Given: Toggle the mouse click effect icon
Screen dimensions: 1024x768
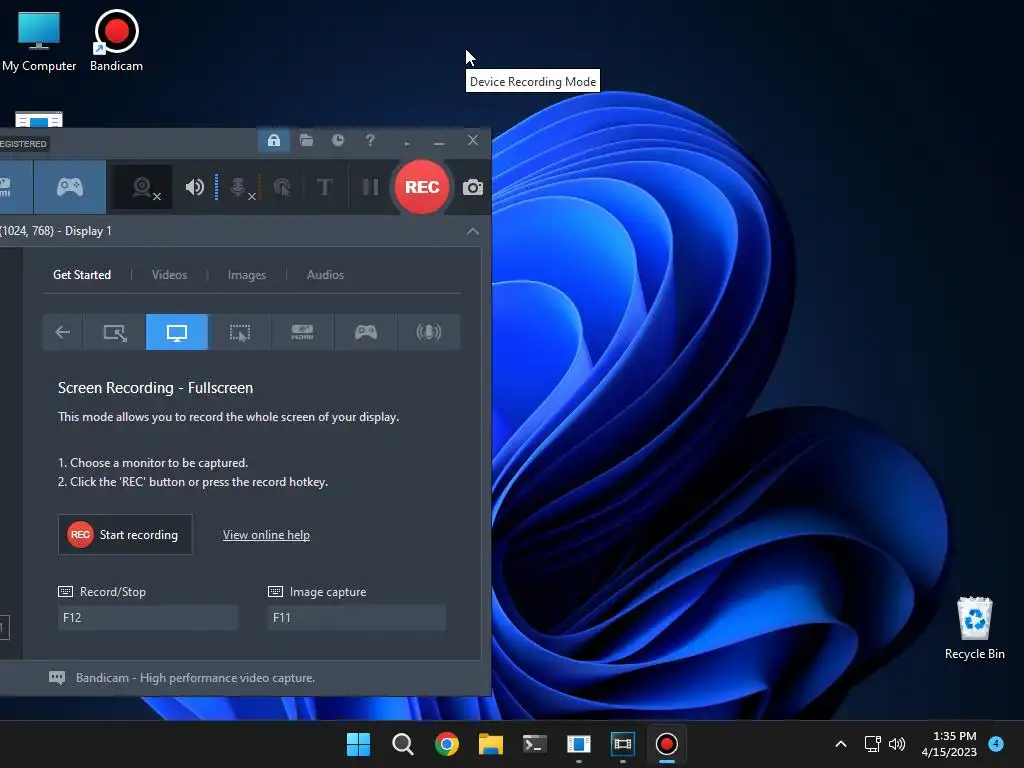Looking at the screenshot, I should coord(282,188).
